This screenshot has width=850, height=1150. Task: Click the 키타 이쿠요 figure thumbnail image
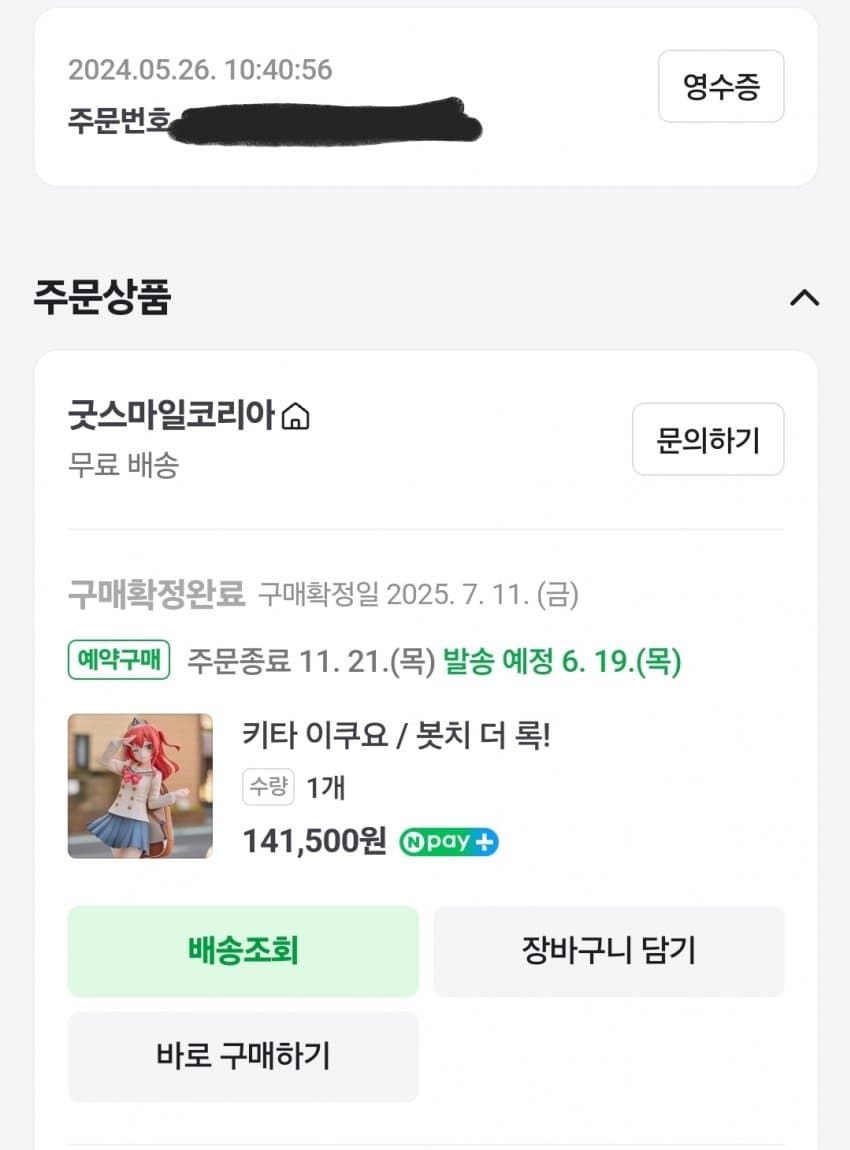click(140, 786)
